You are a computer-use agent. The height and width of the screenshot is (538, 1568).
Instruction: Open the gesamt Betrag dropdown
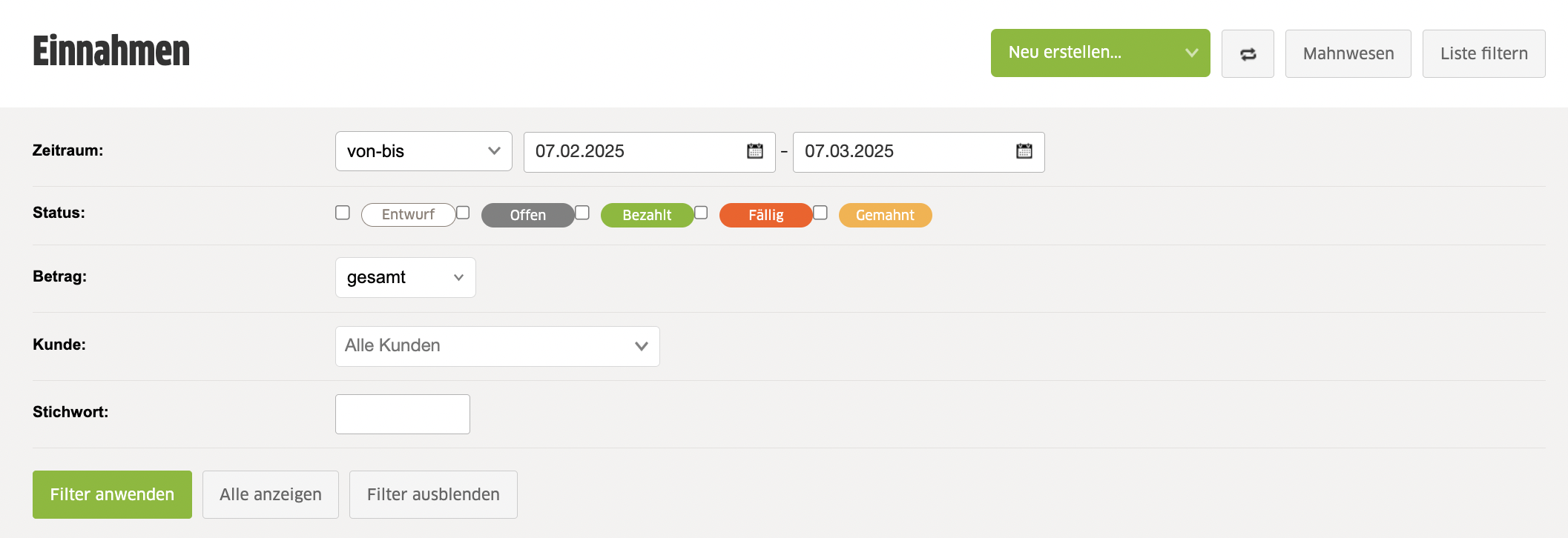405,277
